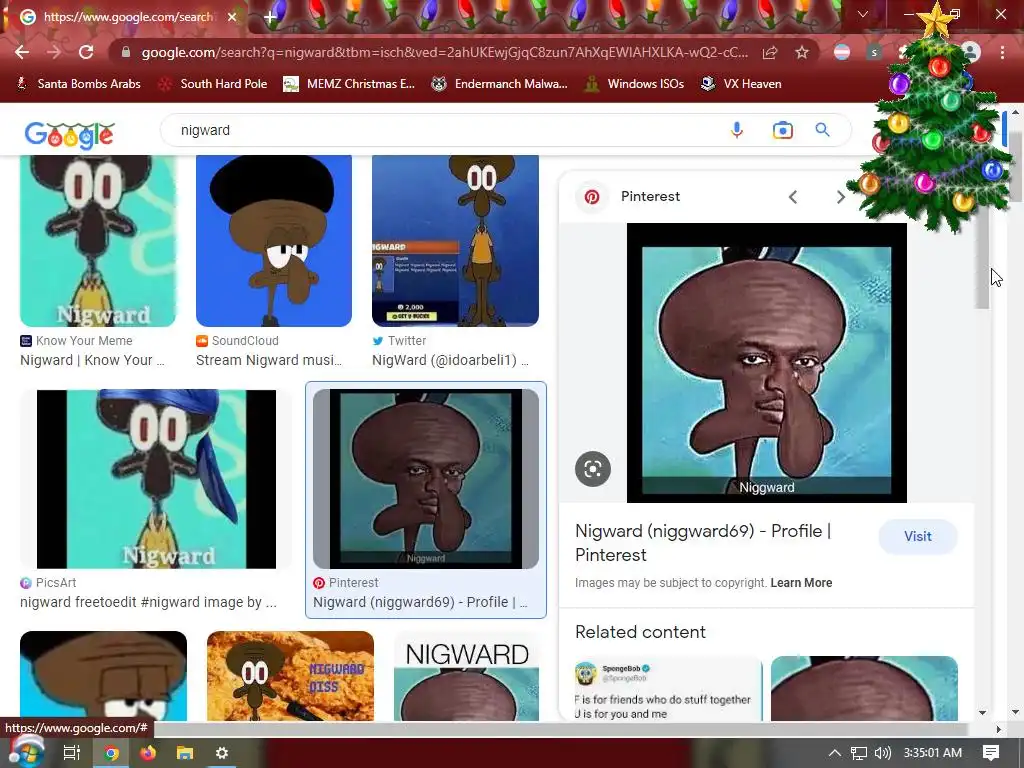Viewport: 1024px width, 768px height.
Task: Open the tab search dropdown arrow
Action: [863, 14]
